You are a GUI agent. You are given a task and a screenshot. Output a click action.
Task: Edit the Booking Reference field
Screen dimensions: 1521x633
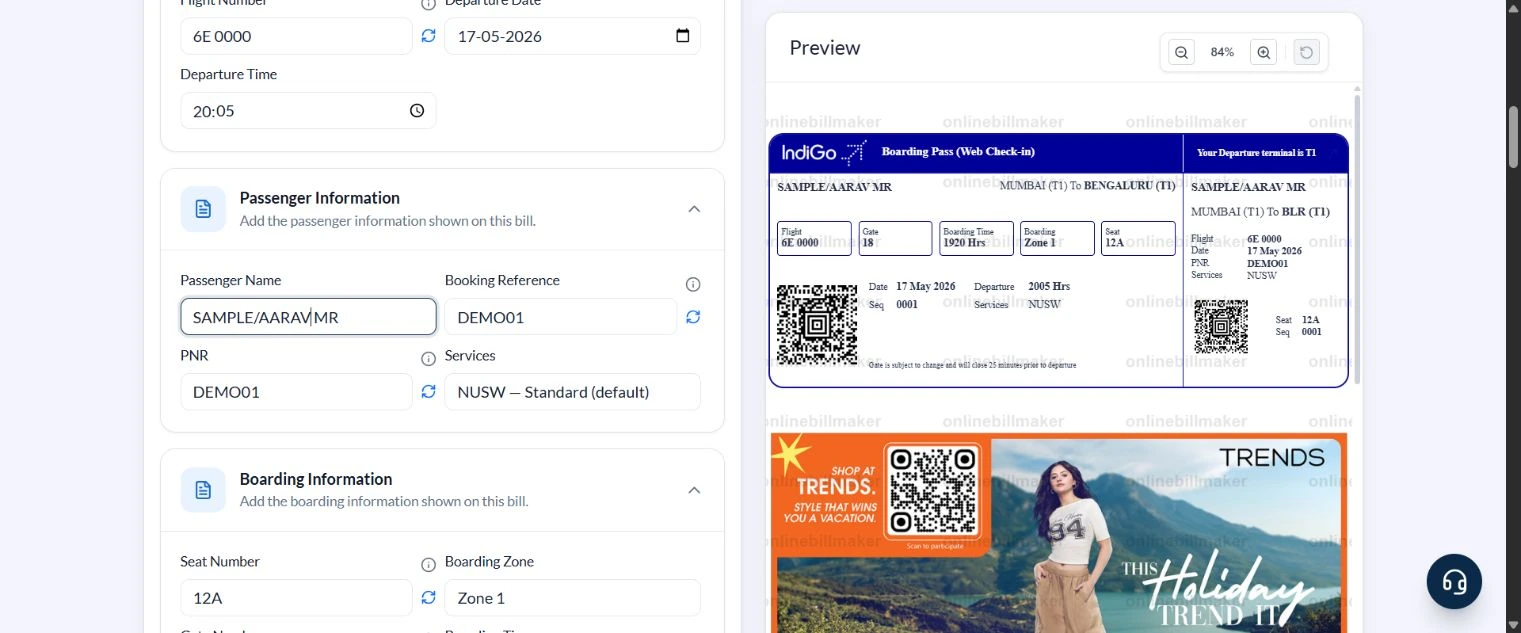pos(561,317)
